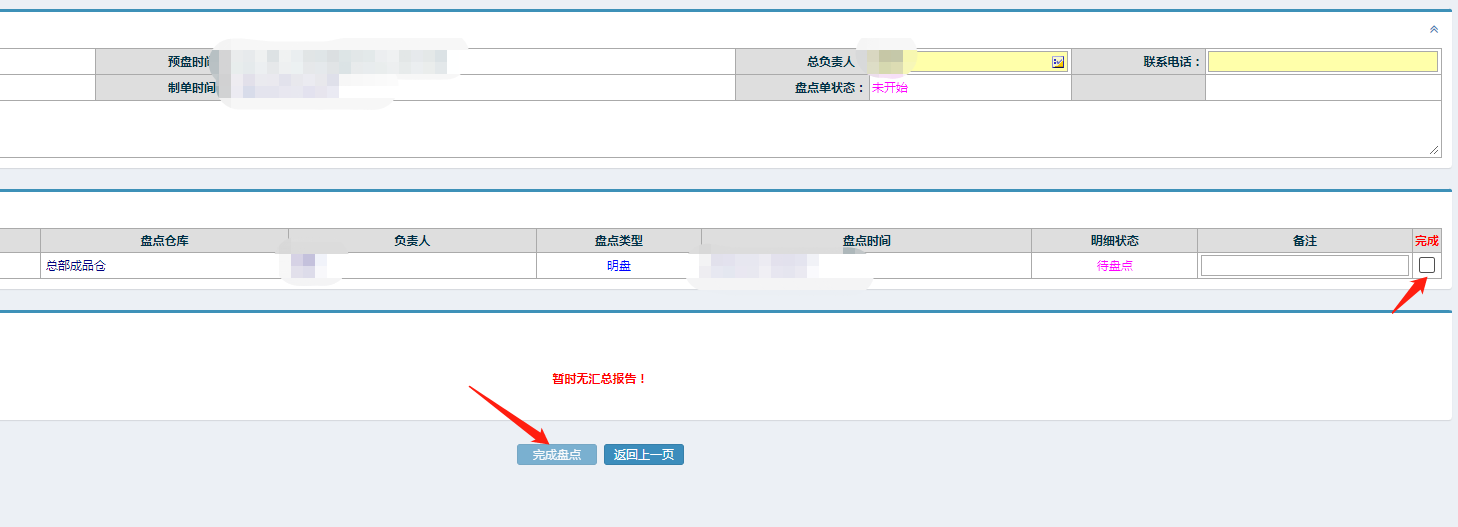Click the 明细状态 column header
This screenshot has width=1458, height=527.
[1114, 241]
